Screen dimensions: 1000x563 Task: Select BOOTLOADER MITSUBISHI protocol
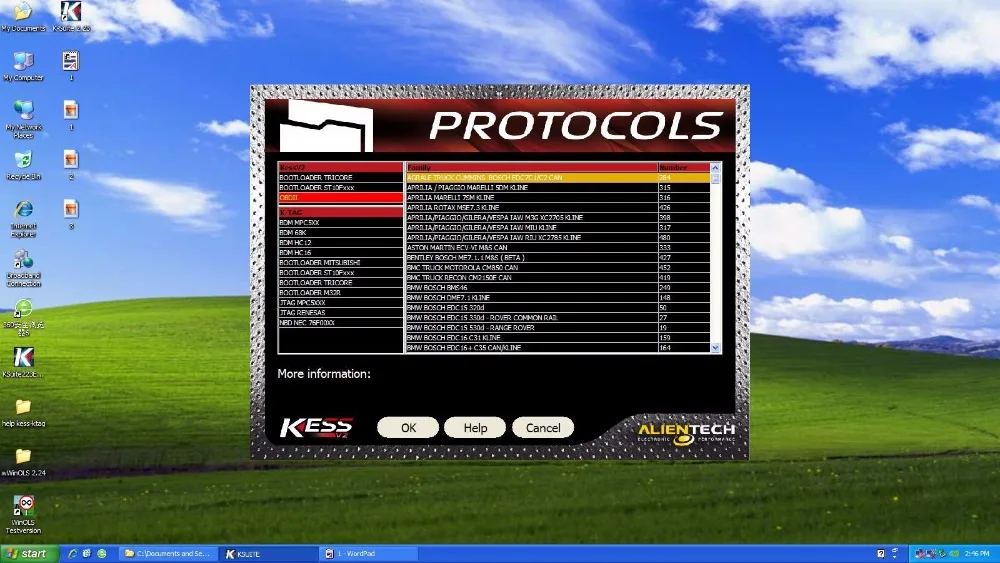pyautogui.click(x=341, y=263)
